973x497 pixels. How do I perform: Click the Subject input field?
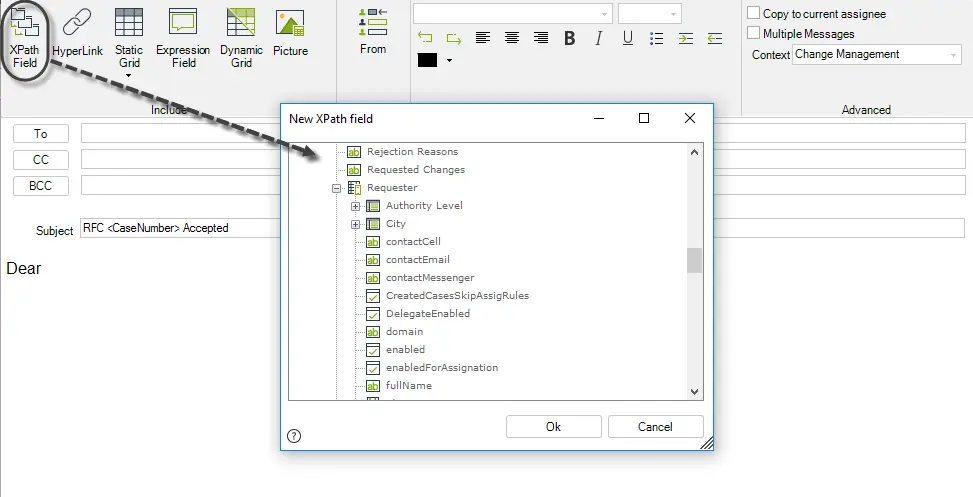523,228
